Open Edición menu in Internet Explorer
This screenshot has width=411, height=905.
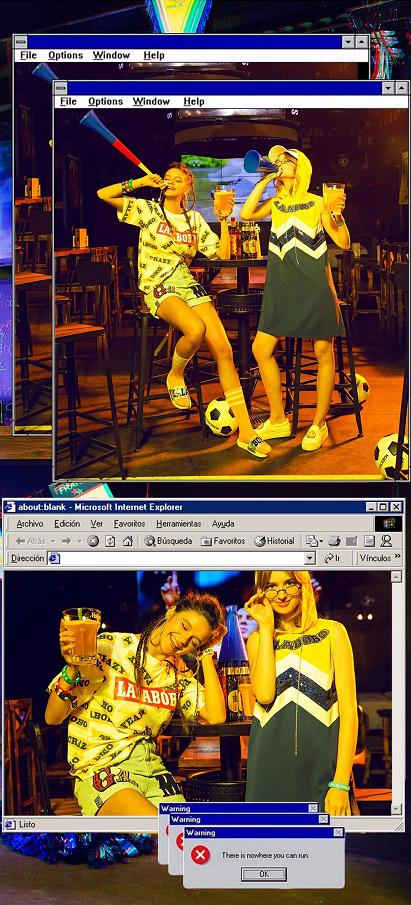pyautogui.click(x=66, y=523)
